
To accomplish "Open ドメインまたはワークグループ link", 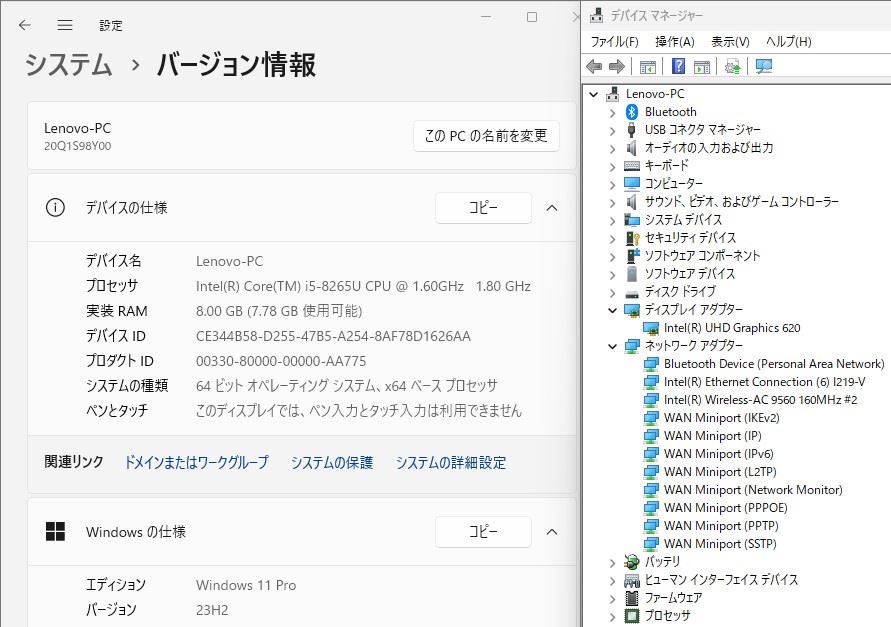I will point(197,462).
